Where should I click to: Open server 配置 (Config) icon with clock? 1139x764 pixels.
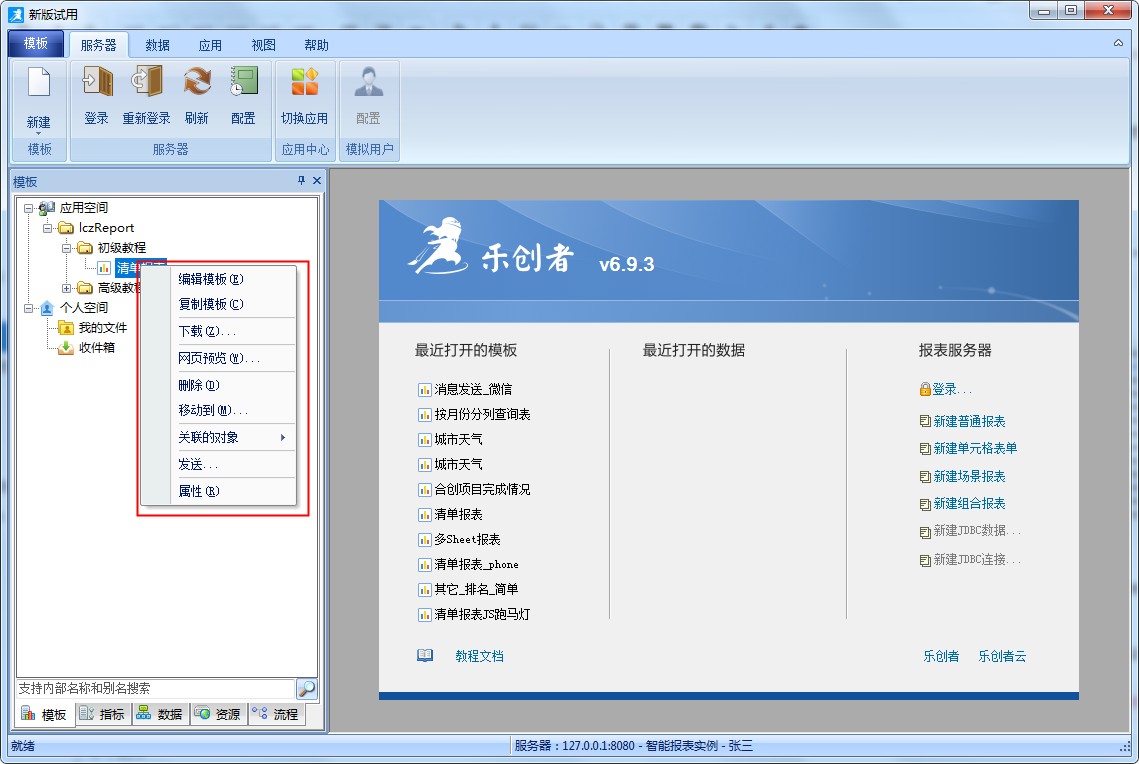244,83
